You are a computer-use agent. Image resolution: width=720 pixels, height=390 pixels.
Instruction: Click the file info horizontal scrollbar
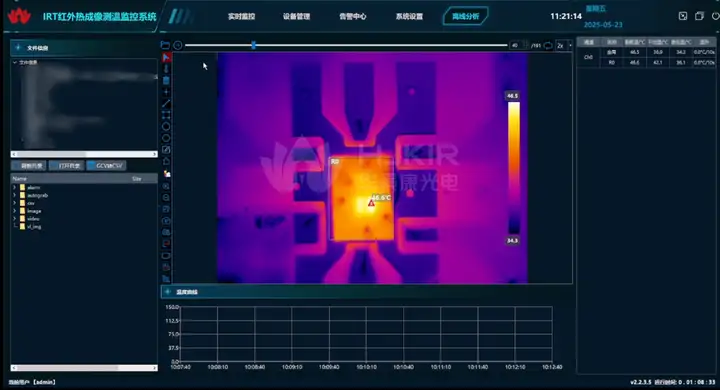pos(84,154)
